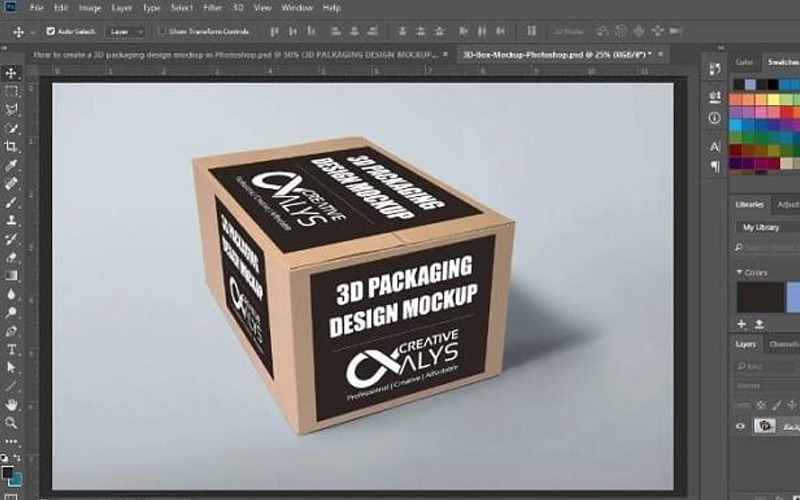This screenshot has width=800, height=500.
Task: Open the Window menu
Action: tap(297, 8)
